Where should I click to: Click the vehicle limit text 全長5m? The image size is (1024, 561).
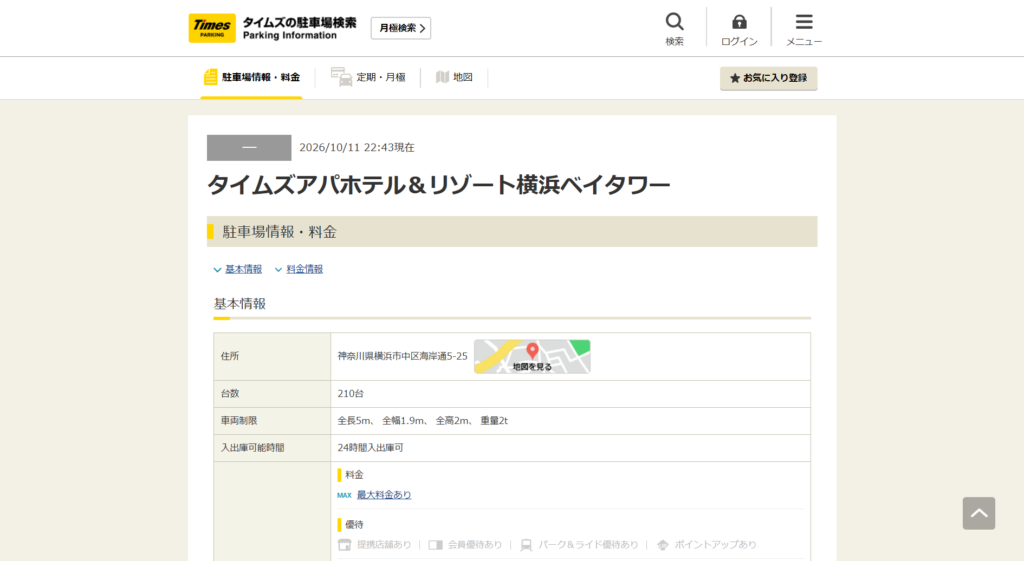coord(354,421)
